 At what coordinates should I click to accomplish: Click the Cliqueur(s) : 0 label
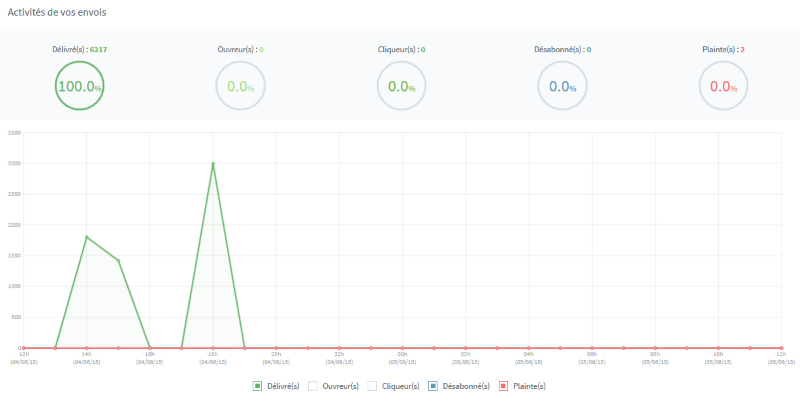[402, 49]
